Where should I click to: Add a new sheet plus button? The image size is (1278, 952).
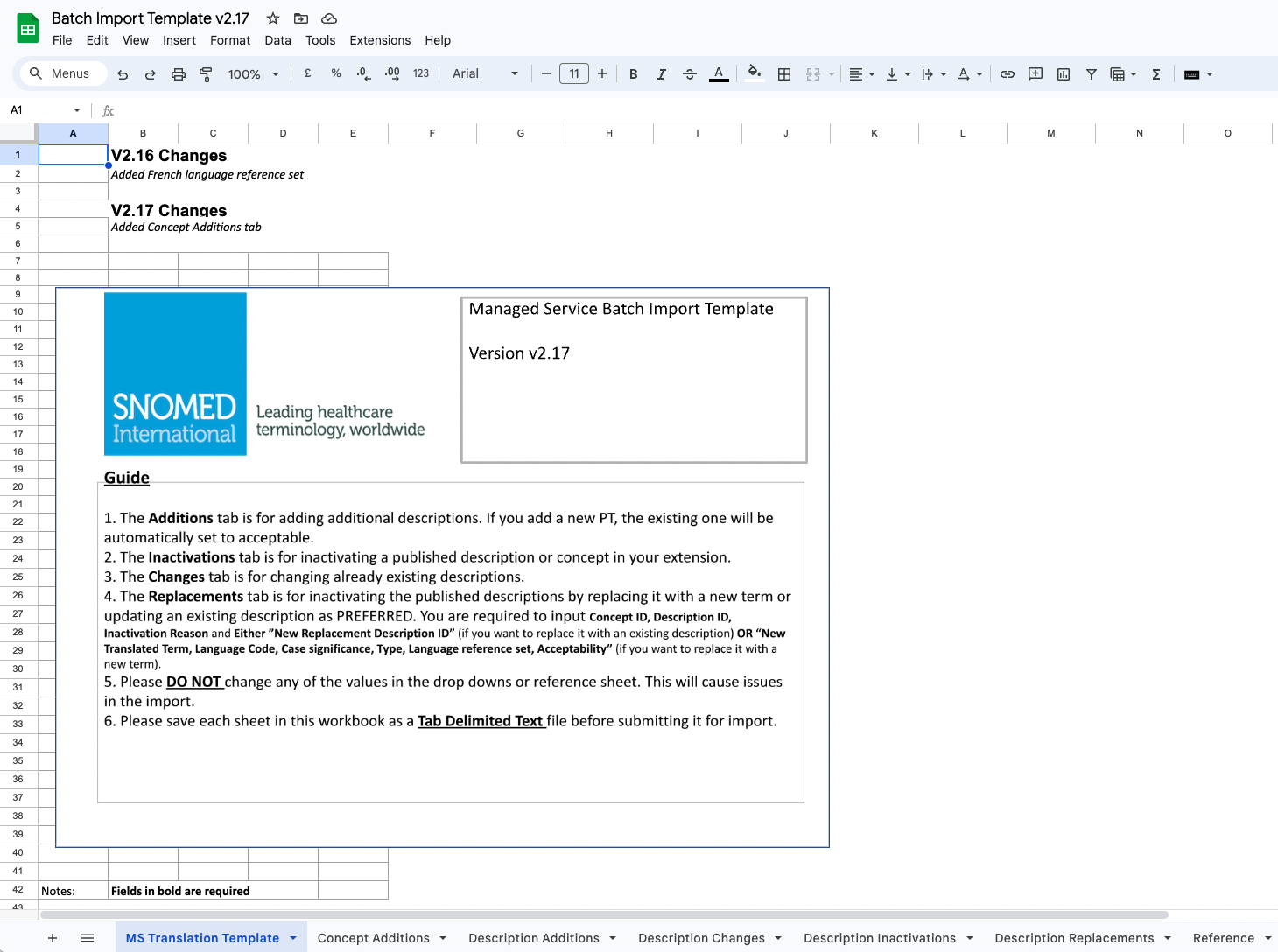click(x=53, y=938)
